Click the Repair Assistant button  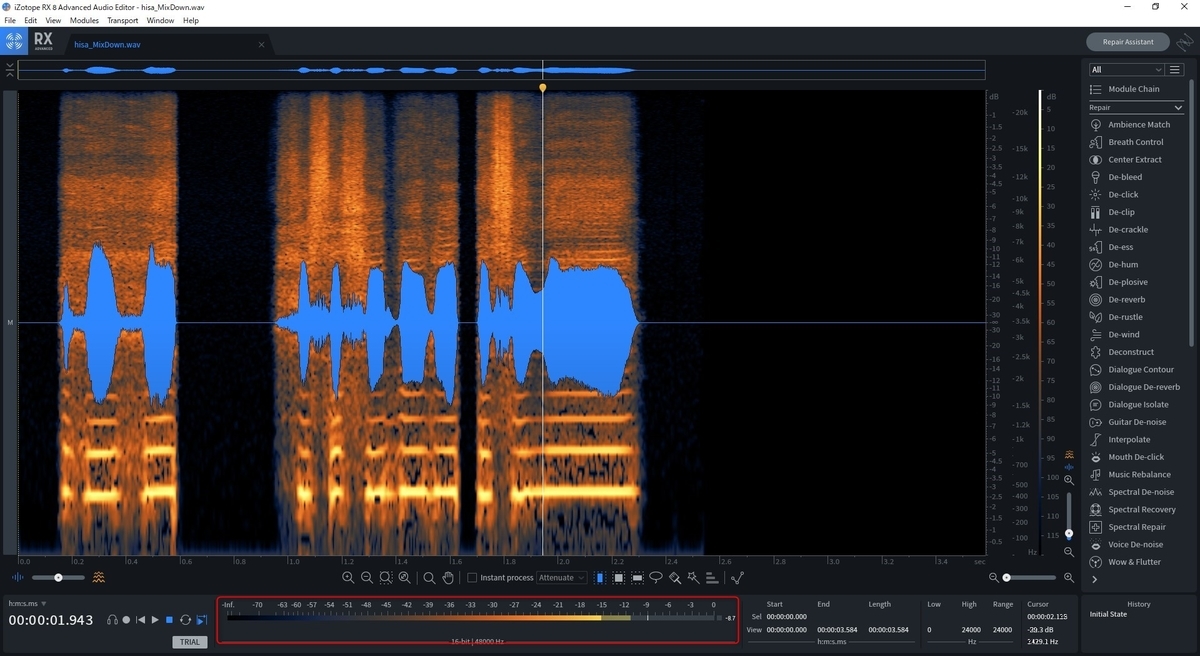[1128, 42]
